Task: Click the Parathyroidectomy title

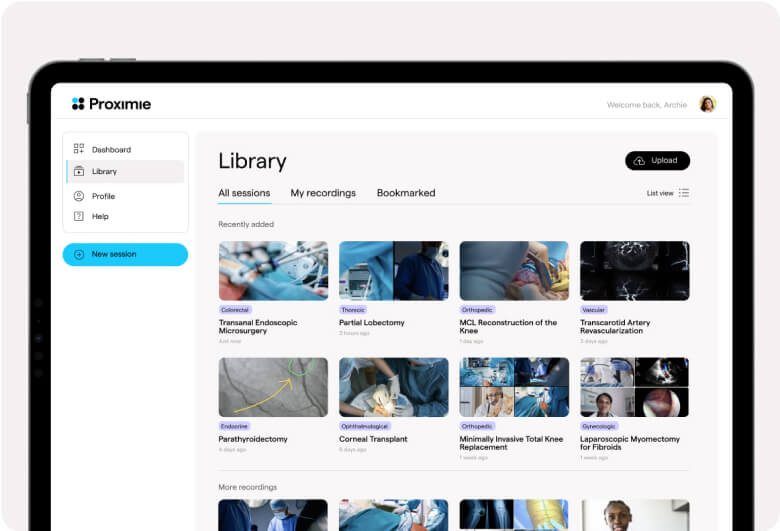Action: [x=253, y=439]
